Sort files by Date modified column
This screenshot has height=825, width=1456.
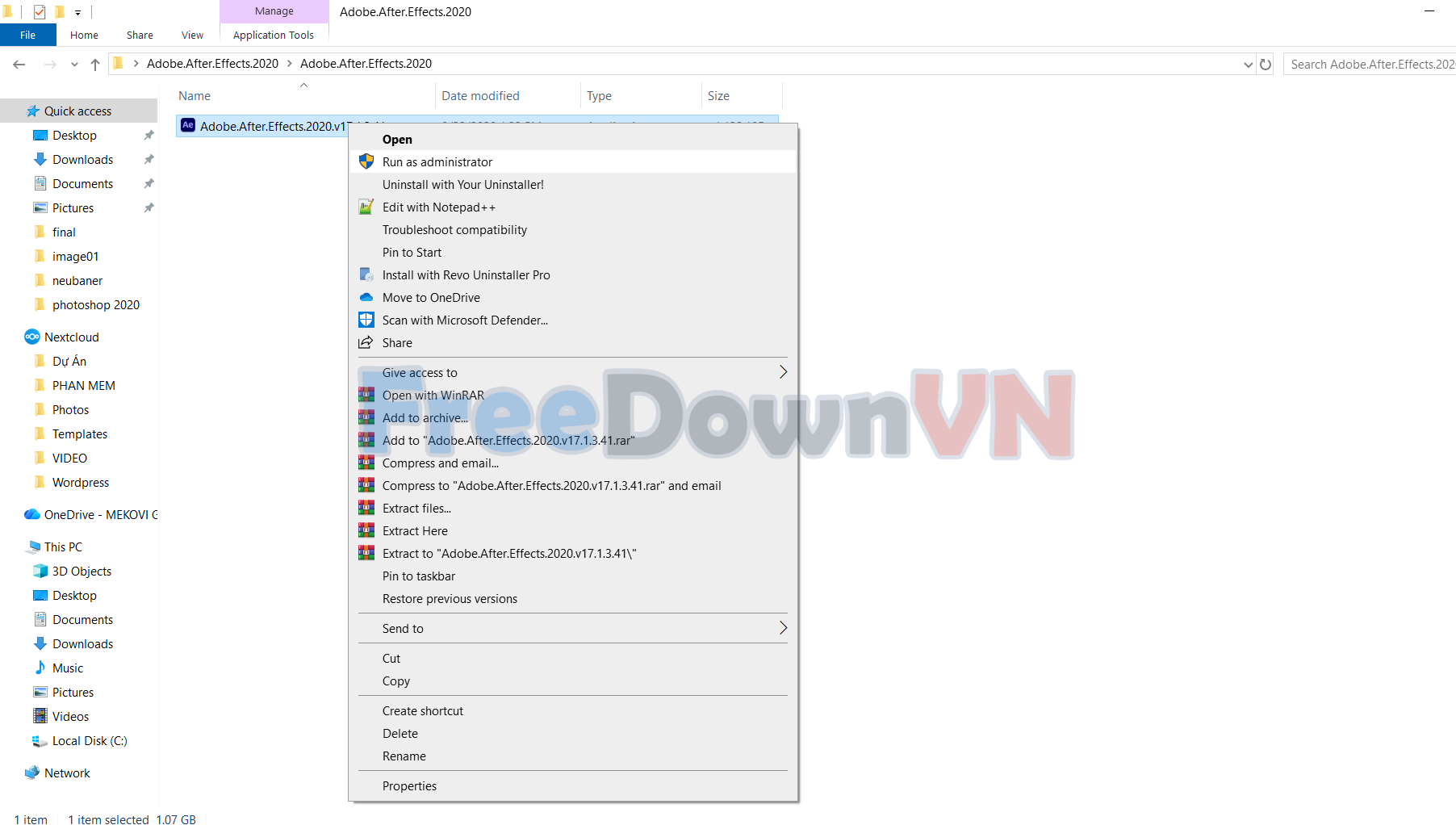tap(480, 96)
